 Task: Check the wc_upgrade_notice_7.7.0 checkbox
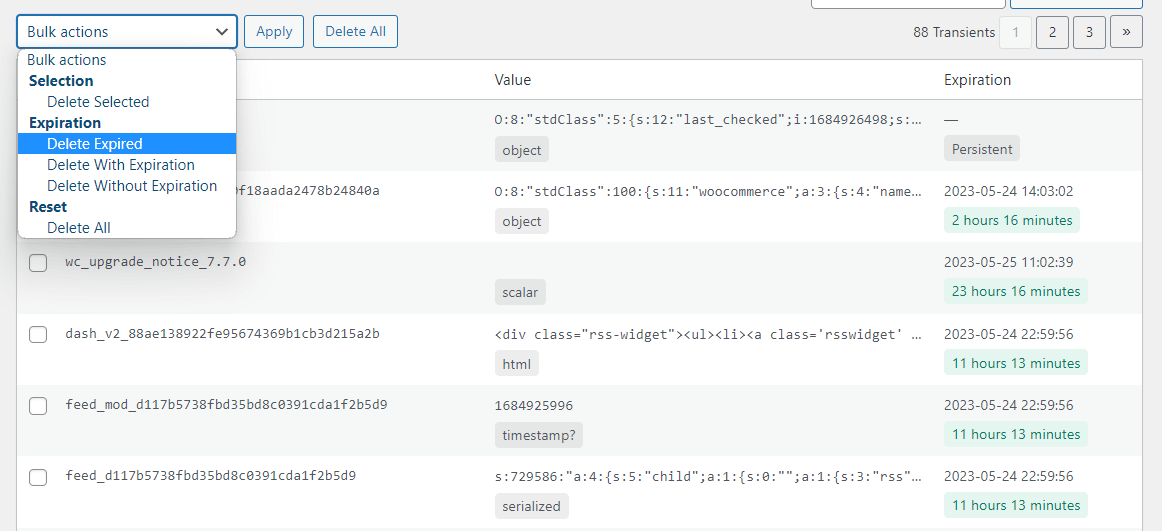(x=39, y=263)
